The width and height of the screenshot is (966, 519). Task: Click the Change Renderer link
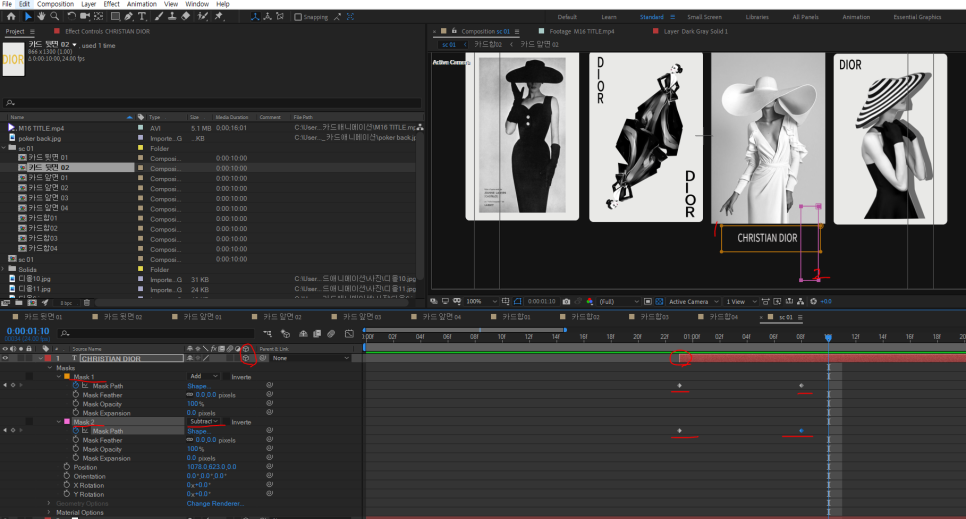coord(215,504)
